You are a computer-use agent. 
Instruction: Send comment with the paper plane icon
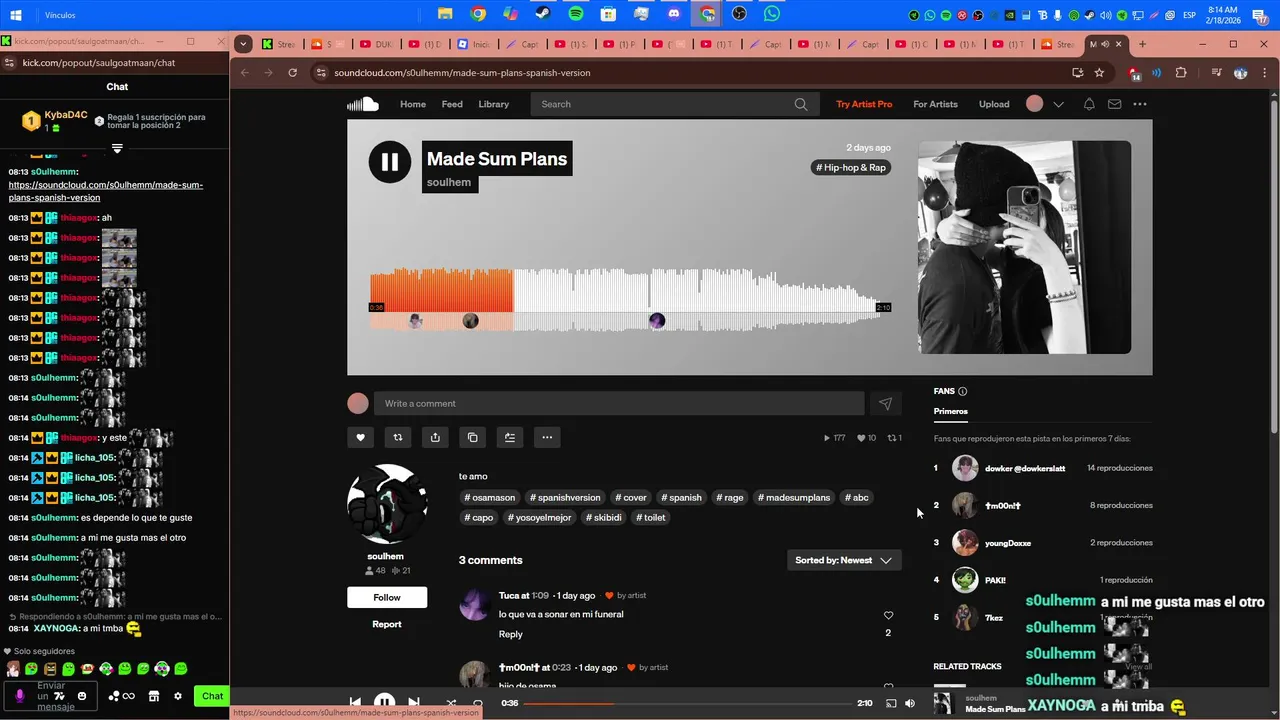pos(885,403)
